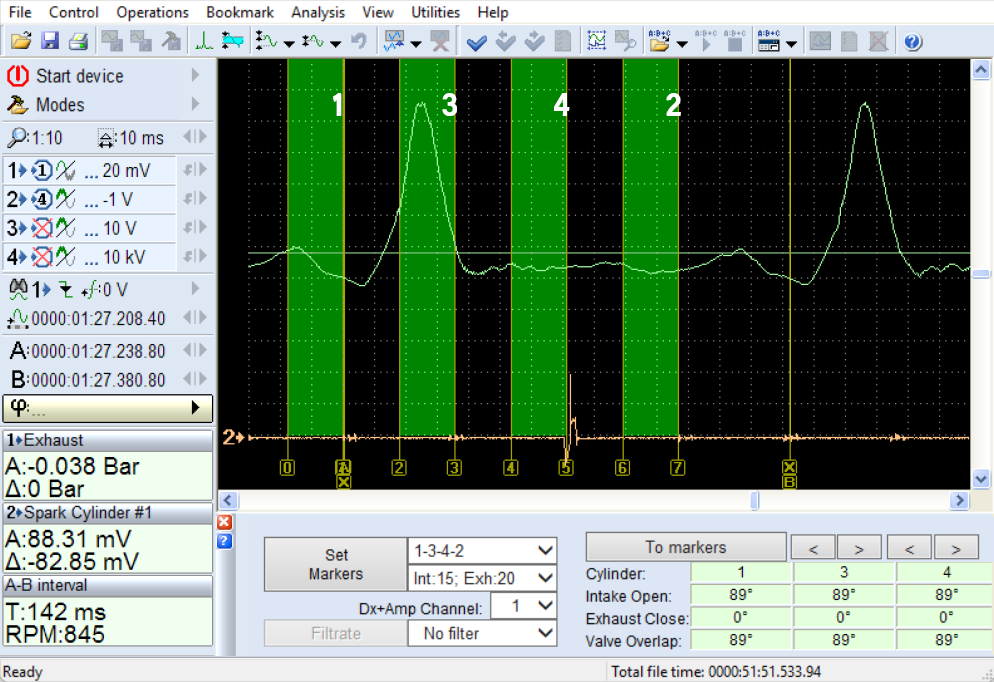Click the red X close panel icon
The height and width of the screenshot is (682, 994).
(224, 522)
